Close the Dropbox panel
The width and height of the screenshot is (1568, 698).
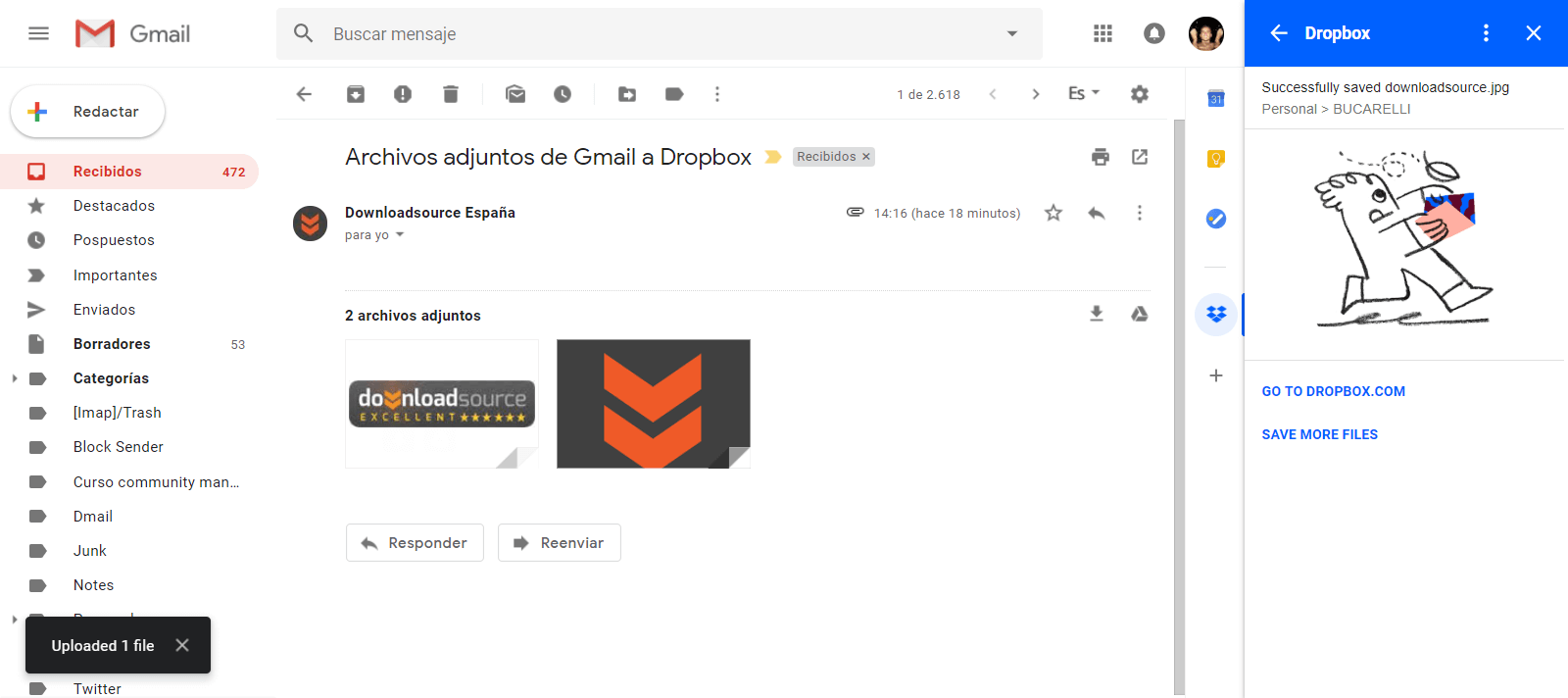click(x=1534, y=33)
